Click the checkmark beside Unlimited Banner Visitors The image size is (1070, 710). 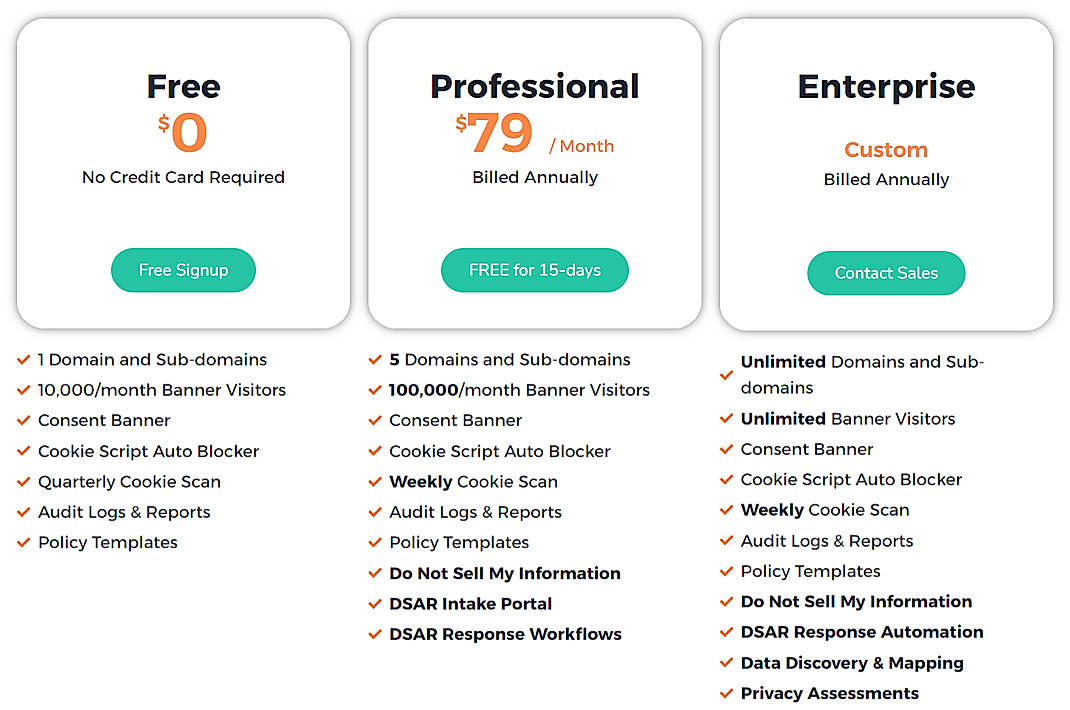tap(725, 419)
